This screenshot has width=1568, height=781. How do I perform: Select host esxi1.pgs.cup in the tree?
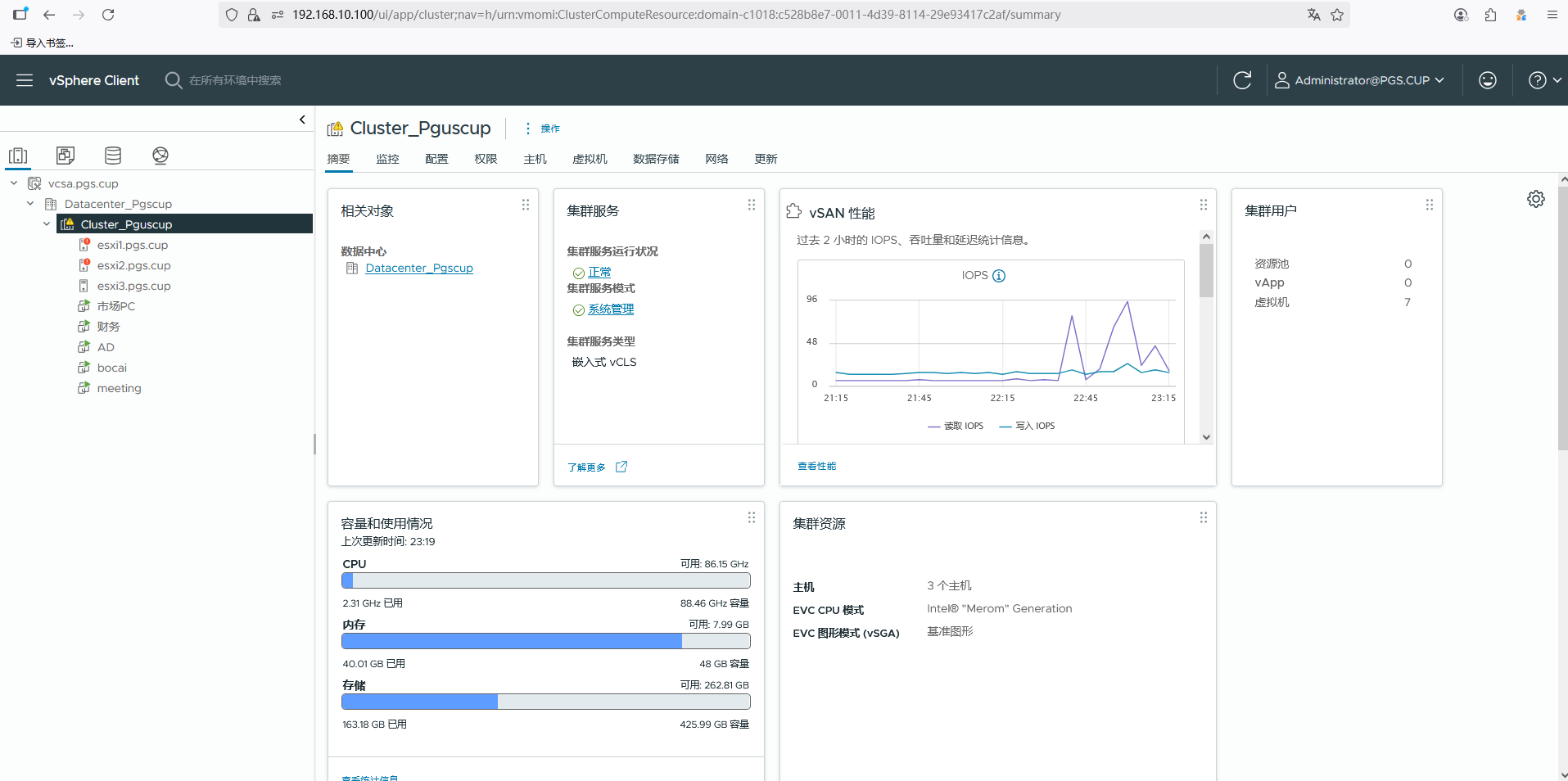(132, 245)
